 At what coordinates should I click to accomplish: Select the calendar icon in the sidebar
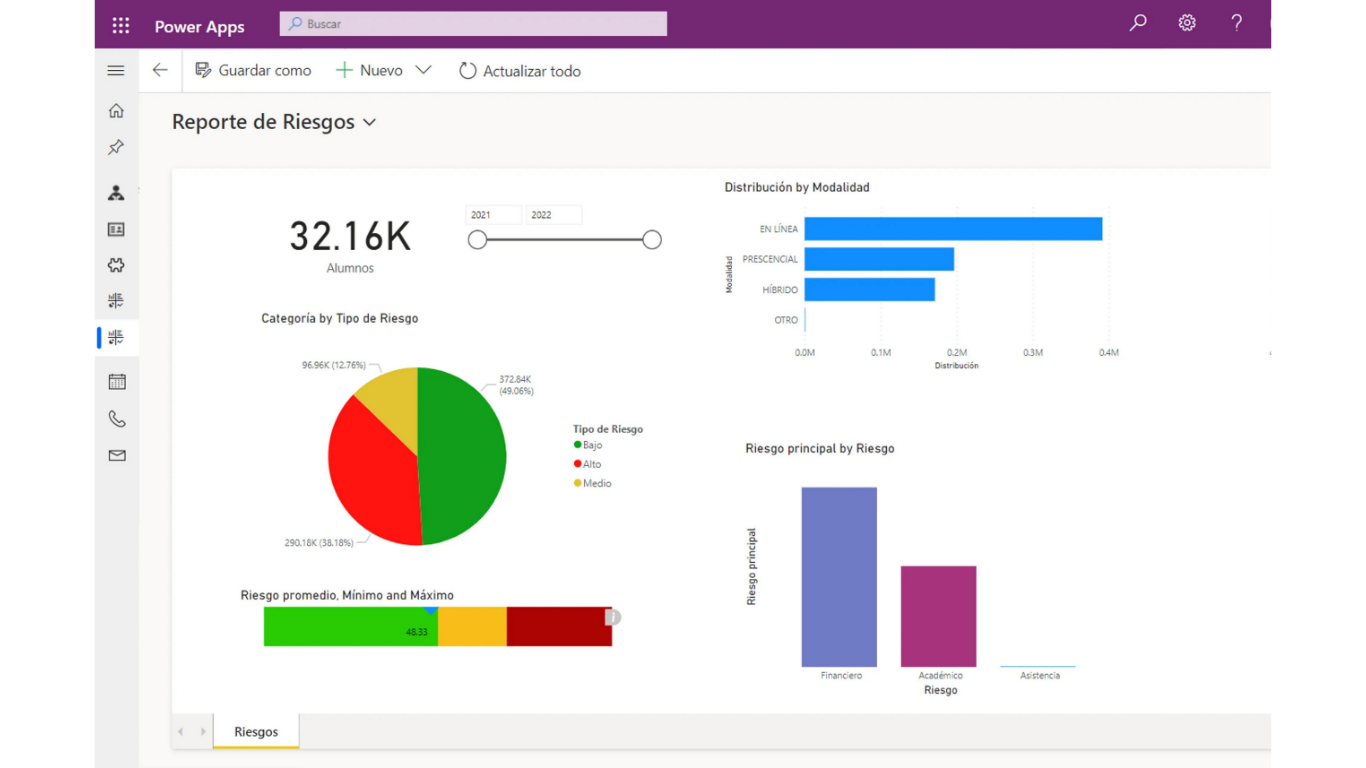tap(115, 381)
